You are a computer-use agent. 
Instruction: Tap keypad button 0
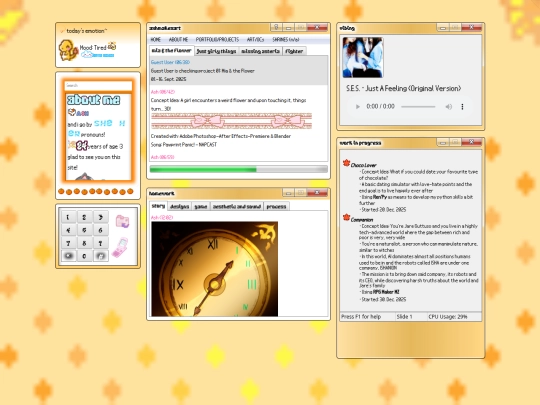(x=84, y=256)
